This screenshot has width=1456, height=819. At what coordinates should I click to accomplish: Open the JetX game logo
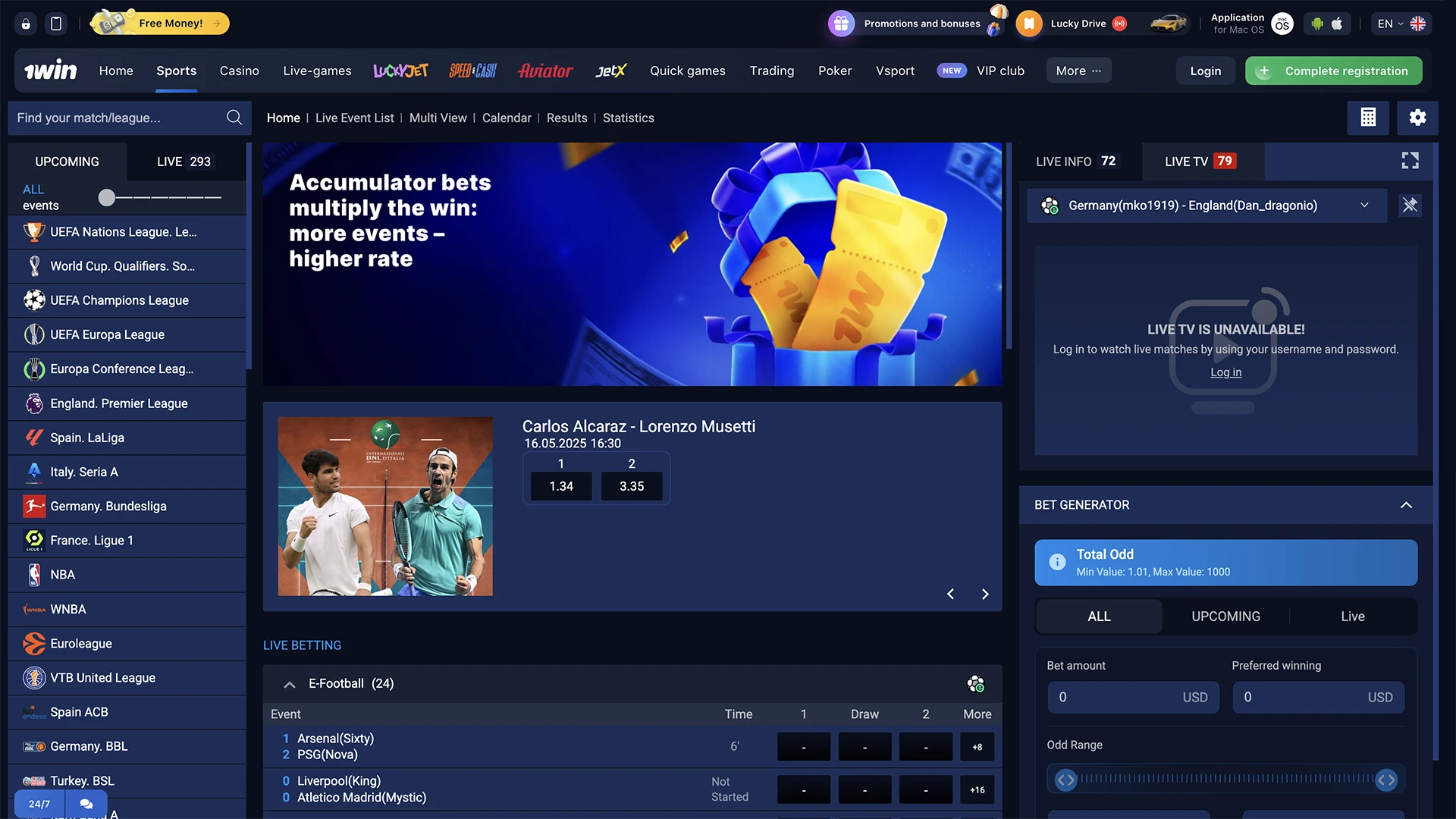(610, 71)
